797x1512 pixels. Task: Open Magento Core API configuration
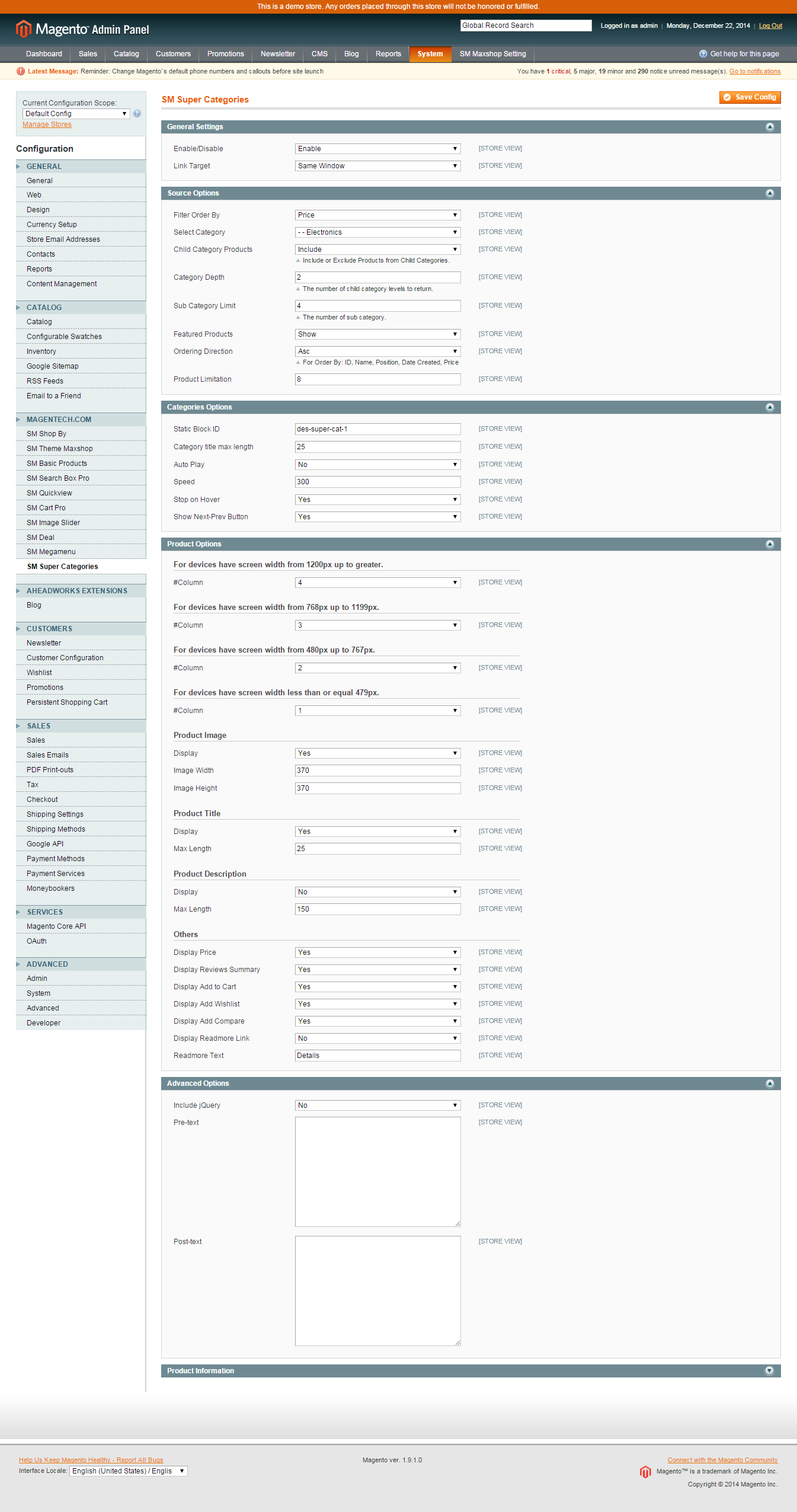coord(81,926)
